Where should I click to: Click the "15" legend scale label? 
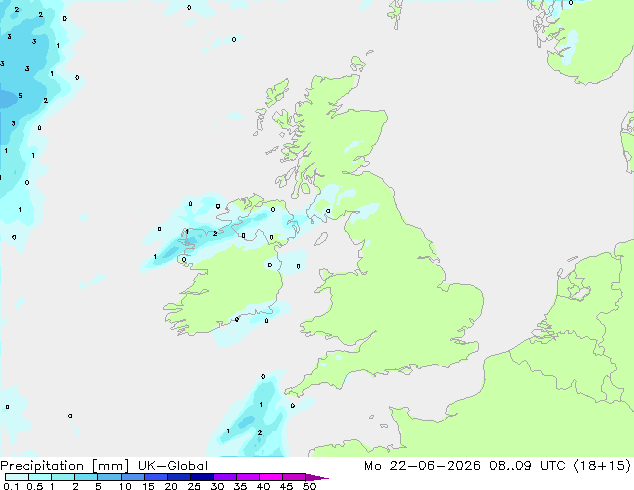(x=148, y=486)
